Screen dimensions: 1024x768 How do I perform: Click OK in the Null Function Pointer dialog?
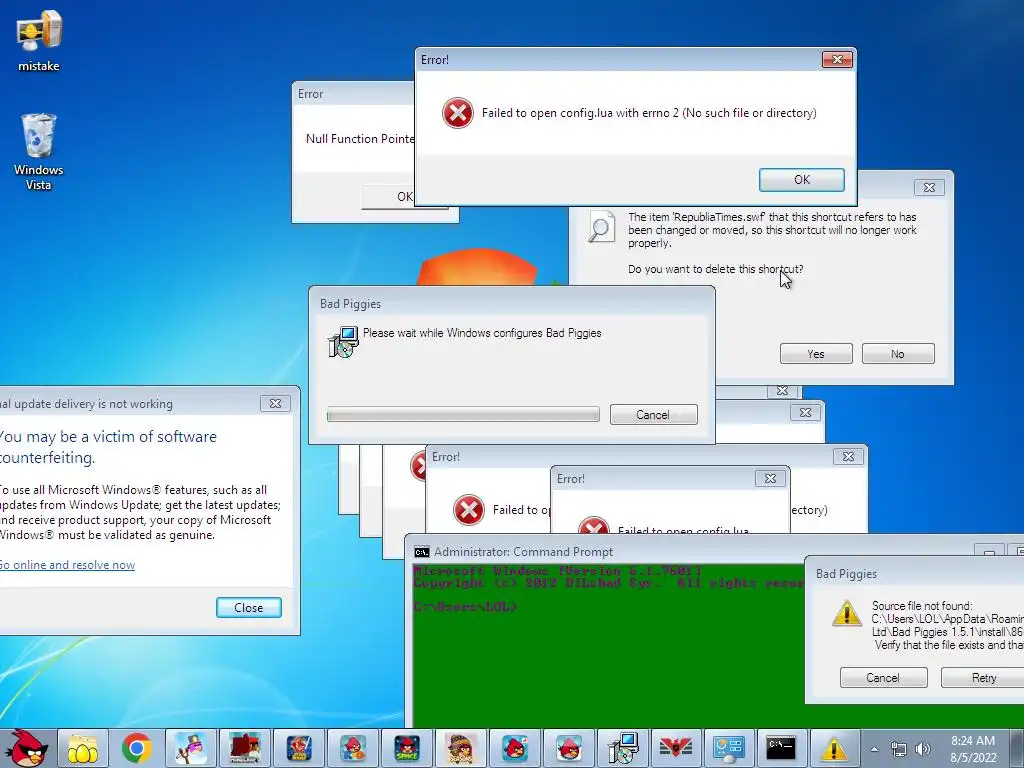[x=389, y=197]
